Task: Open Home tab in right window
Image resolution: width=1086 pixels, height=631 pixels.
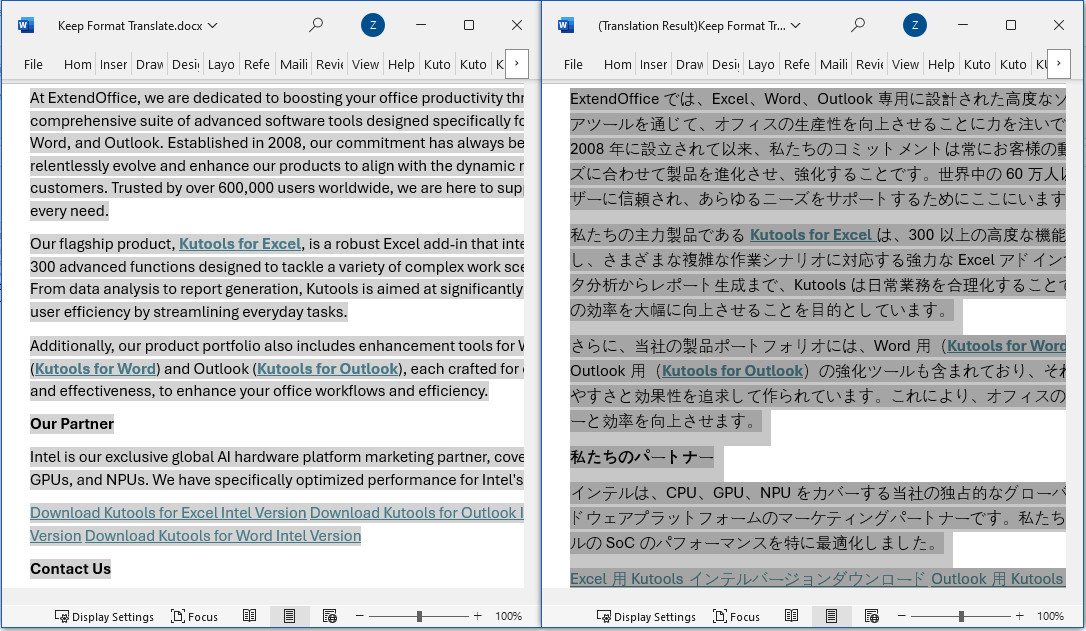Action: tap(618, 64)
